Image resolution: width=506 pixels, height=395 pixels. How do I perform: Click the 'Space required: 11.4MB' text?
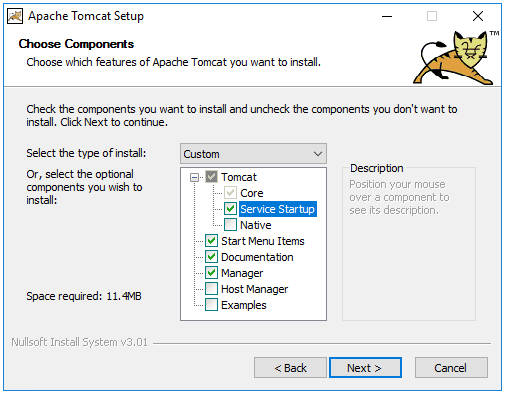[84, 296]
